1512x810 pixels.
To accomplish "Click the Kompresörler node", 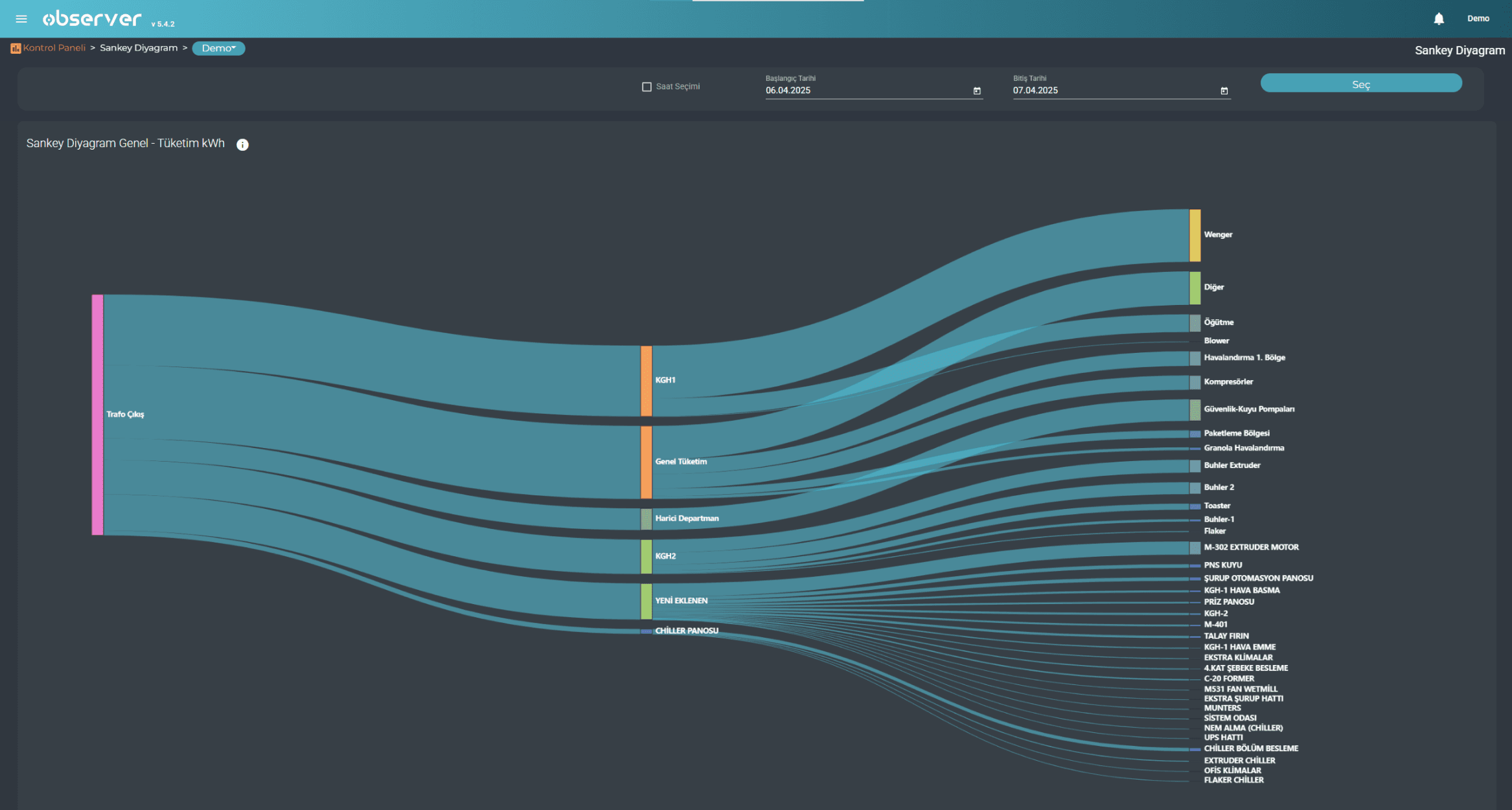I will tap(1195, 382).
